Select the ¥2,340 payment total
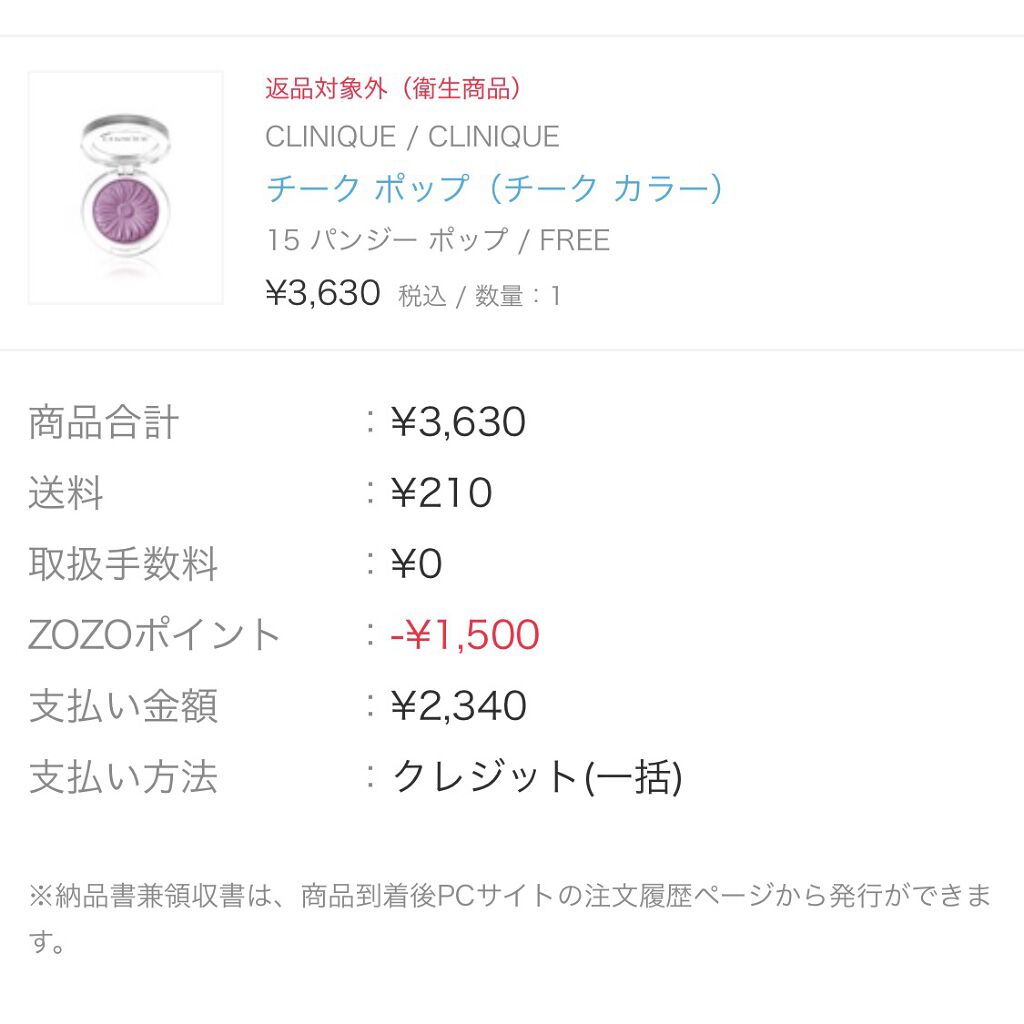 click(459, 706)
